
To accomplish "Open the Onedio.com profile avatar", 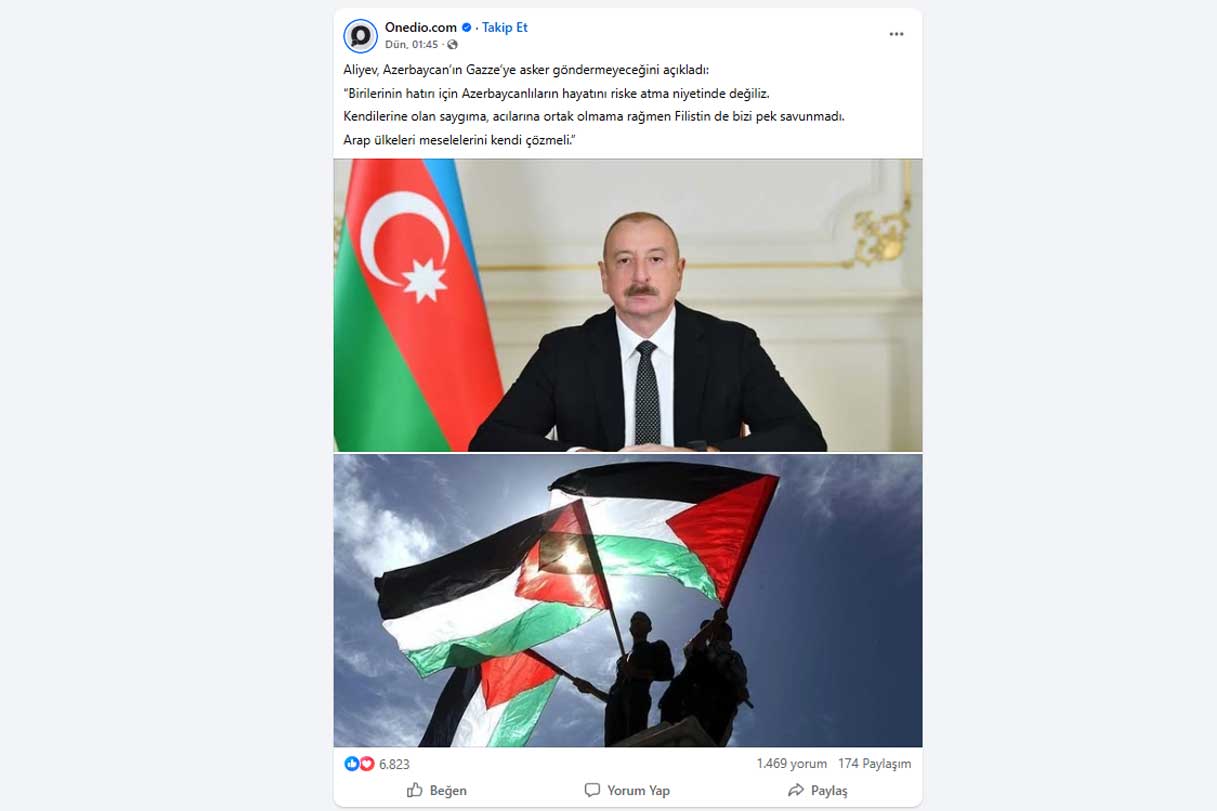I will tap(360, 36).
